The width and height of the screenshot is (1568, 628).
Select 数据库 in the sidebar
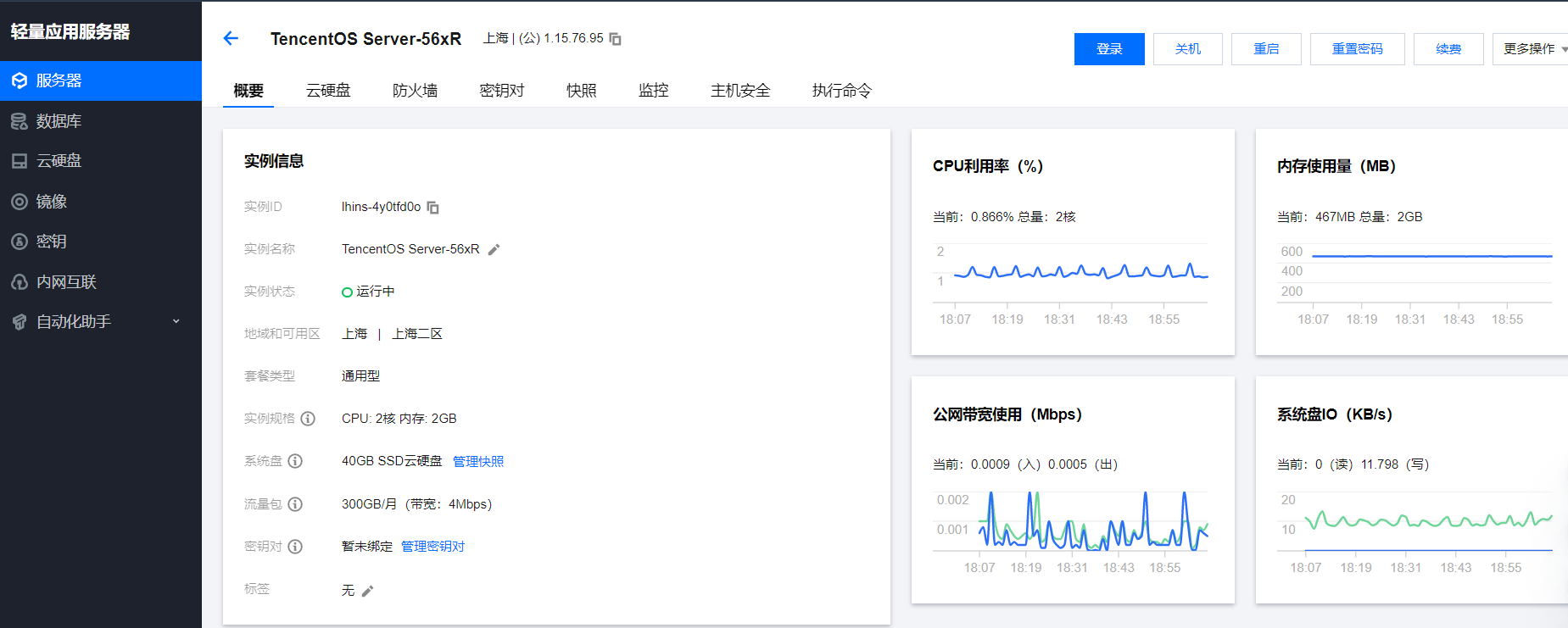coord(101,121)
